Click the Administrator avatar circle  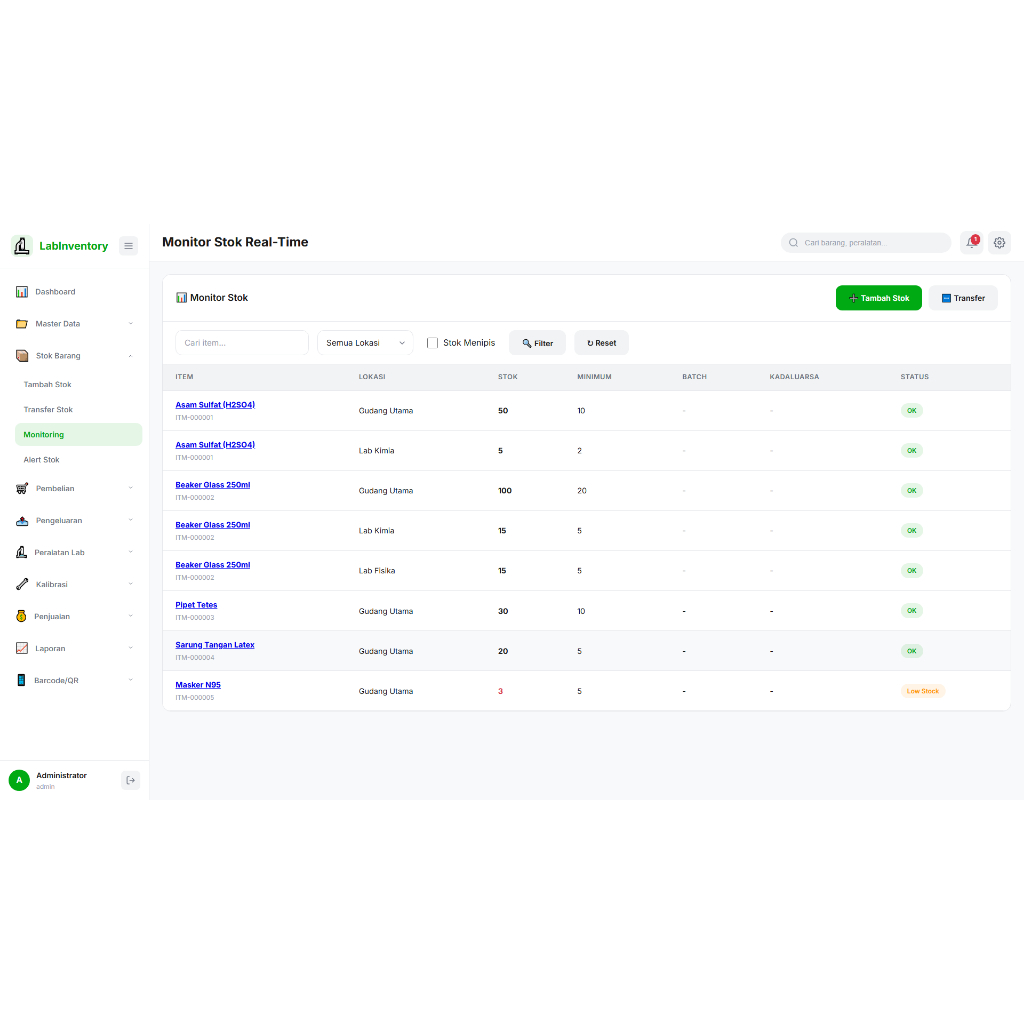(19, 780)
